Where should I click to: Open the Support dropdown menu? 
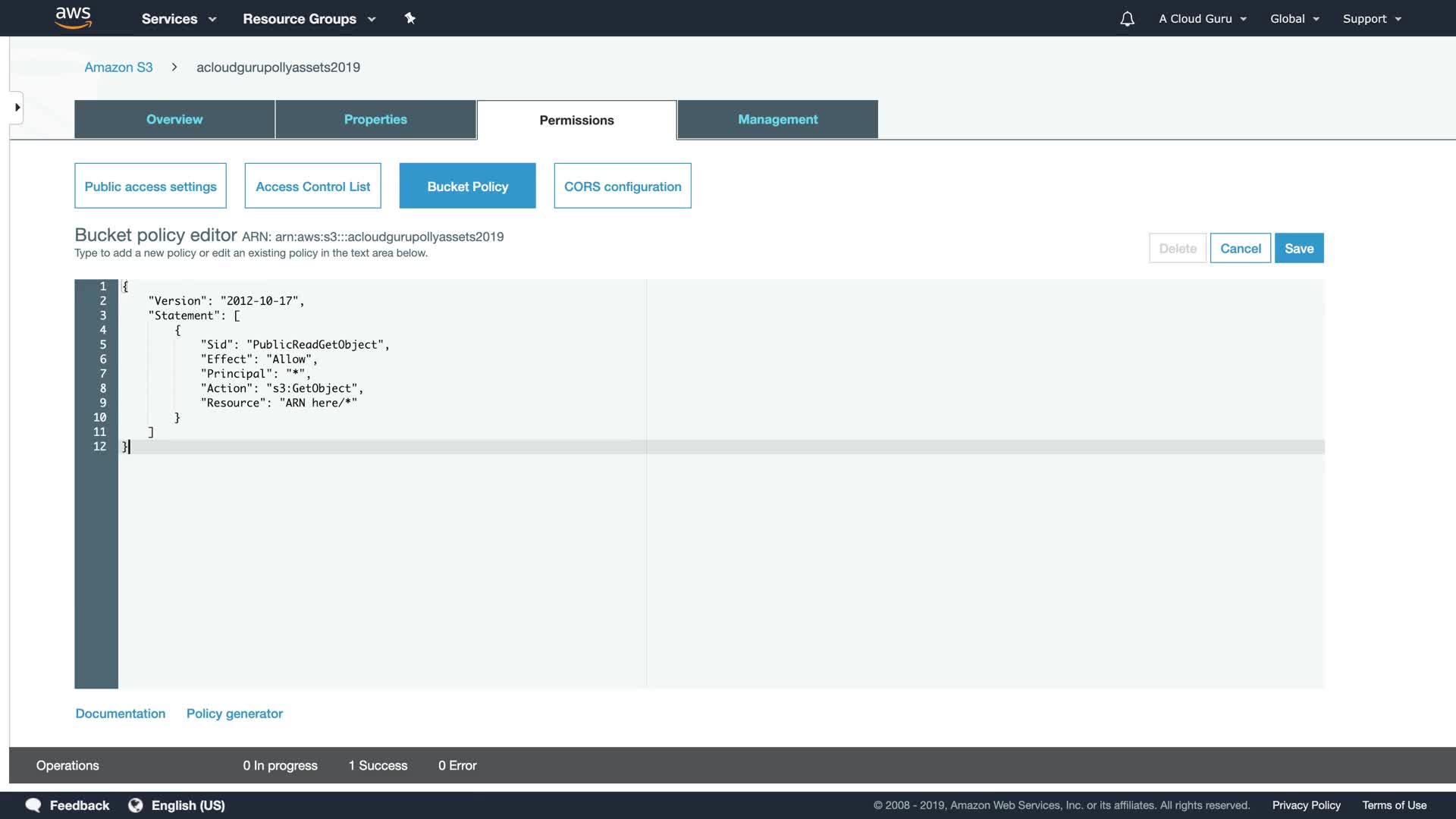1371,19
